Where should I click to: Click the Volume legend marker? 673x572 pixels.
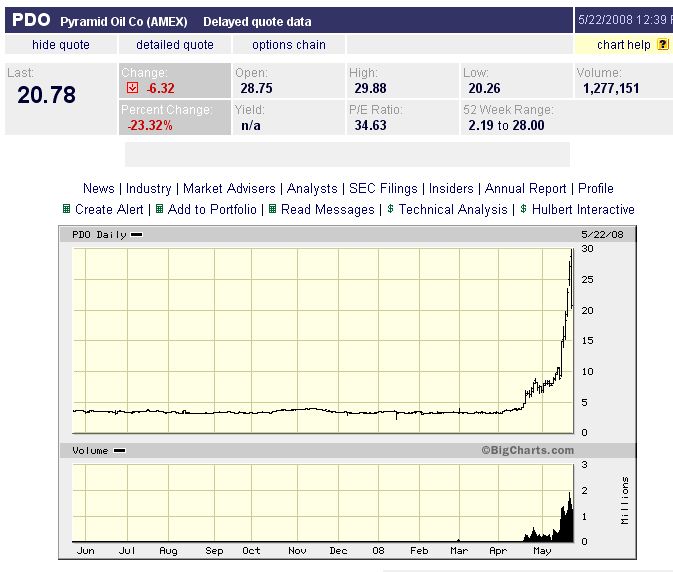pos(119,451)
